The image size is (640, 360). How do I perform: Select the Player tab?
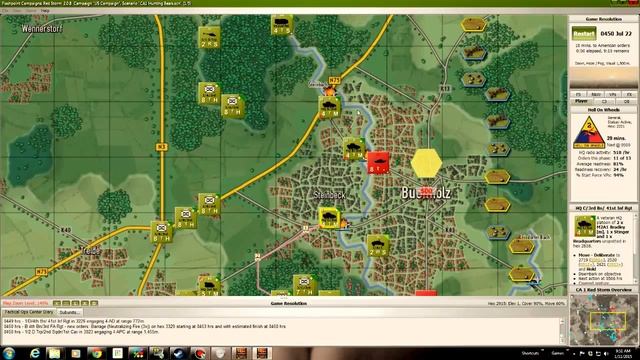tap(581, 101)
